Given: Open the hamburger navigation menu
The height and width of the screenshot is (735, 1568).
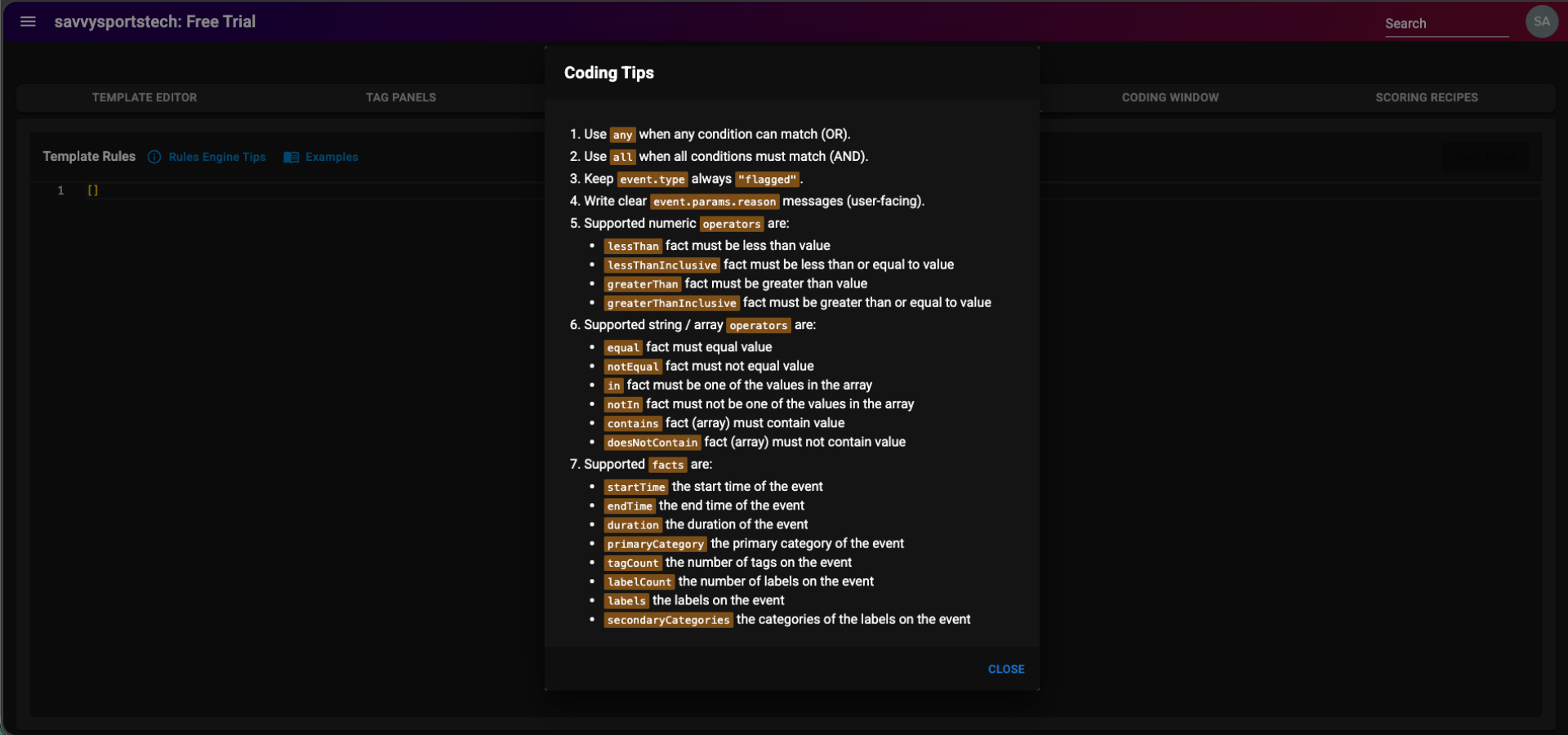Looking at the screenshot, I should [x=28, y=22].
